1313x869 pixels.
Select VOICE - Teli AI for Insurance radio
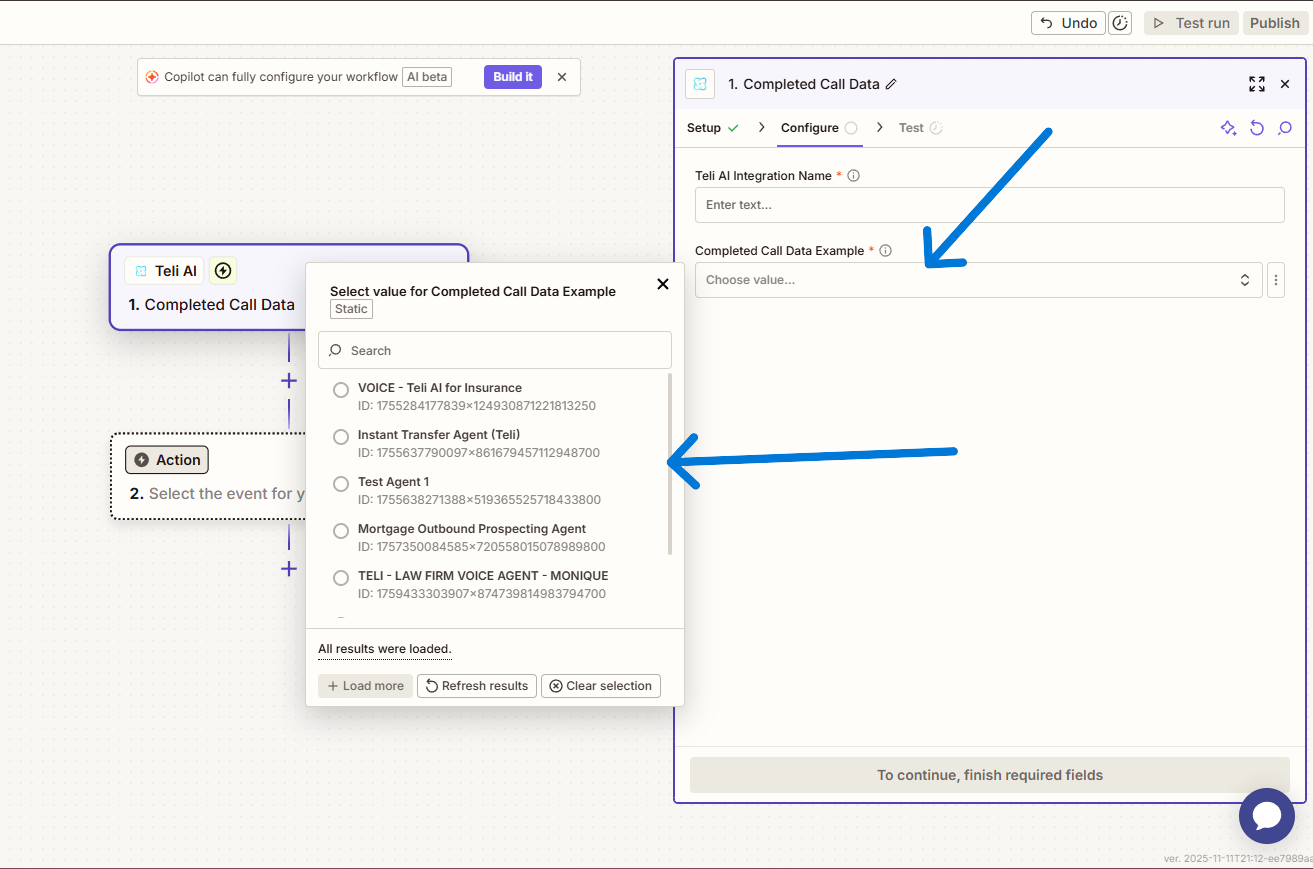click(x=341, y=390)
